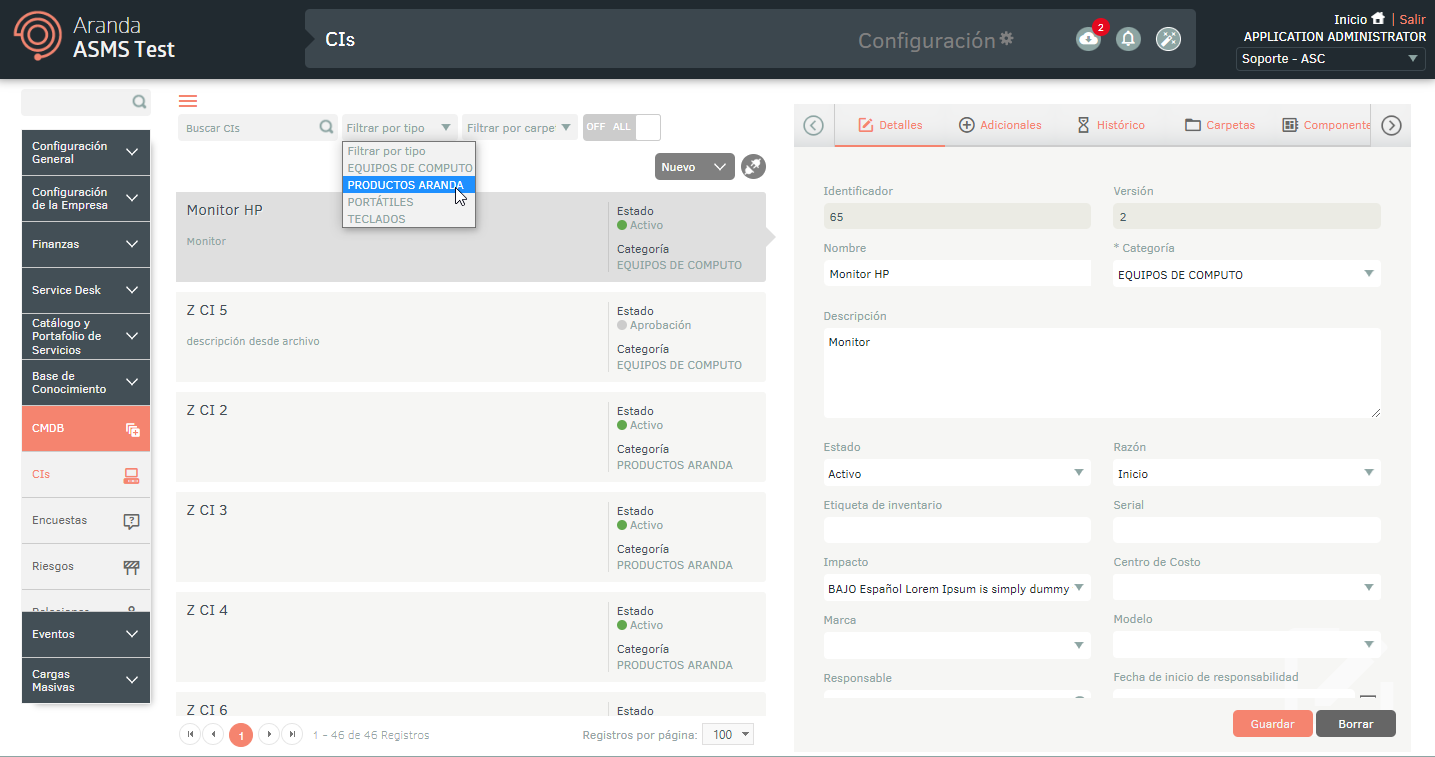Open the Categoría dropdown
The height and width of the screenshot is (757, 1435).
pyautogui.click(x=1247, y=274)
